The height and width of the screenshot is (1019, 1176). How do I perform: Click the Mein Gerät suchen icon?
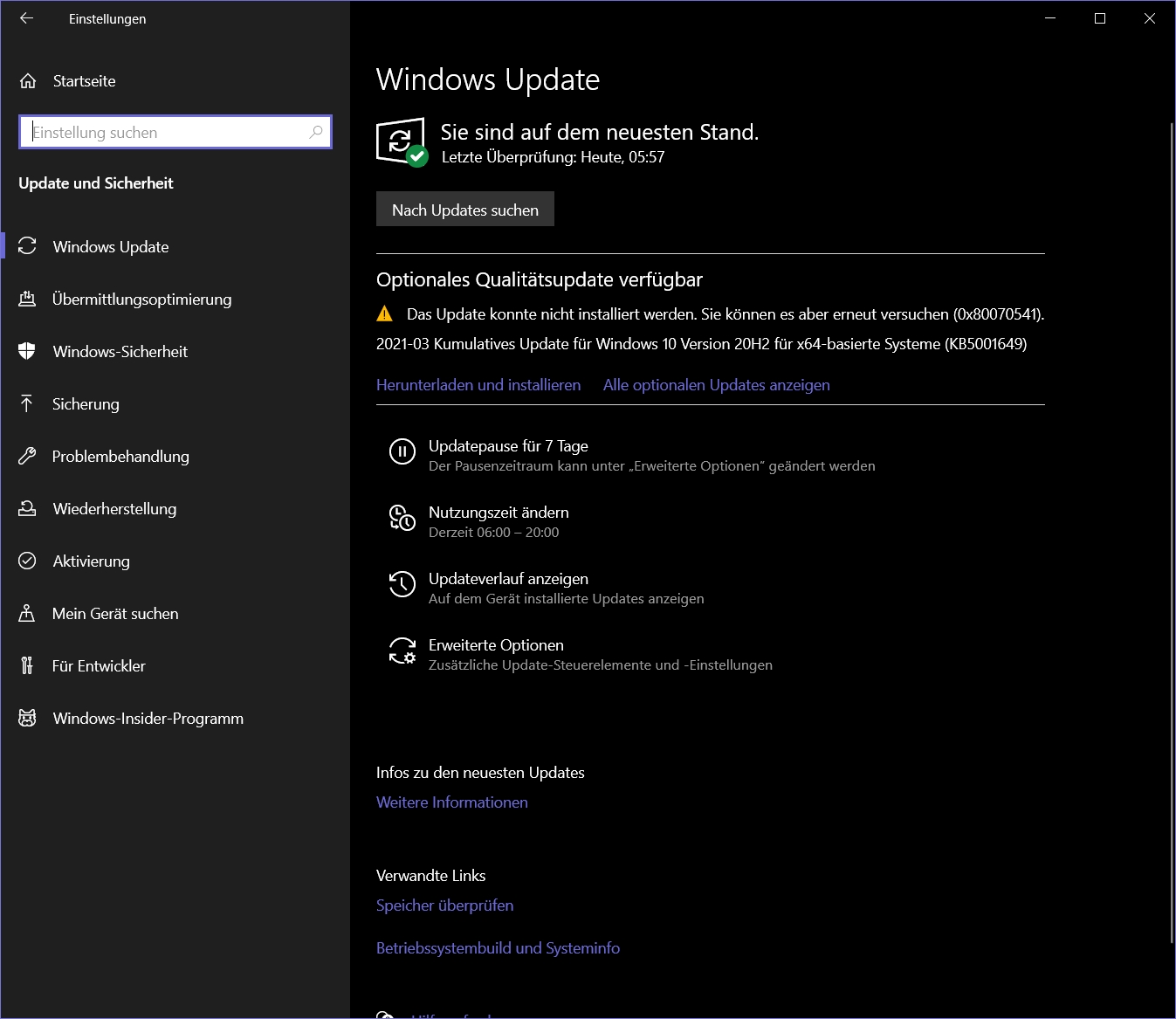pyautogui.click(x=27, y=613)
